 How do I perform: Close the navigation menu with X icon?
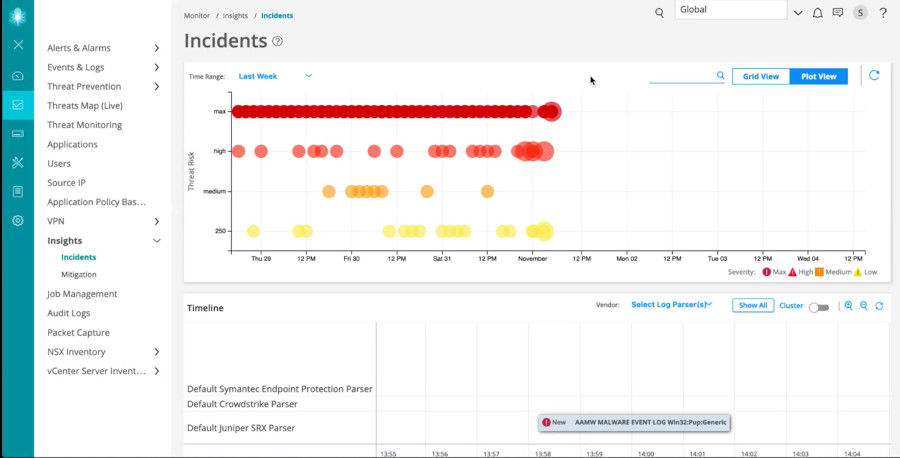17,45
